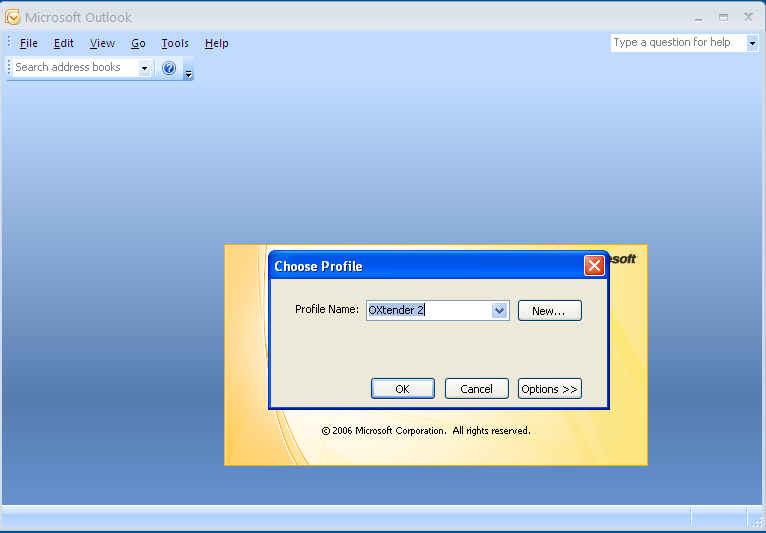Open the Edit menu
Image resolution: width=766 pixels, height=533 pixels.
64,43
